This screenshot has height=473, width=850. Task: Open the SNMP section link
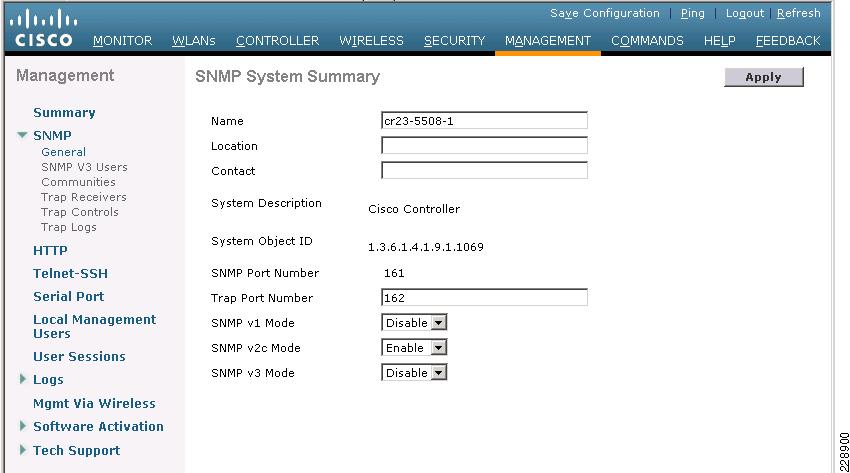pyautogui.click(x=52, y=135)
